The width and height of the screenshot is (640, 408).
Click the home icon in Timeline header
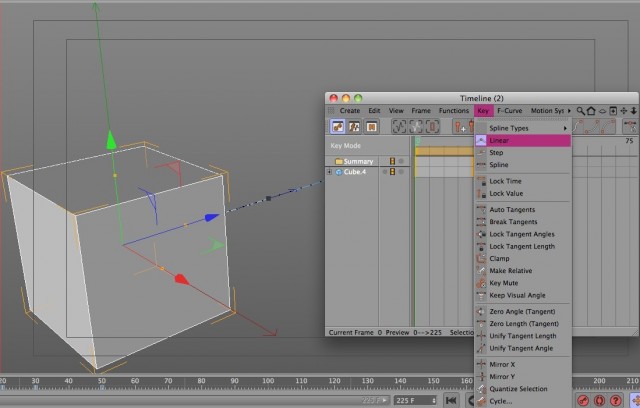click(591, 111)
